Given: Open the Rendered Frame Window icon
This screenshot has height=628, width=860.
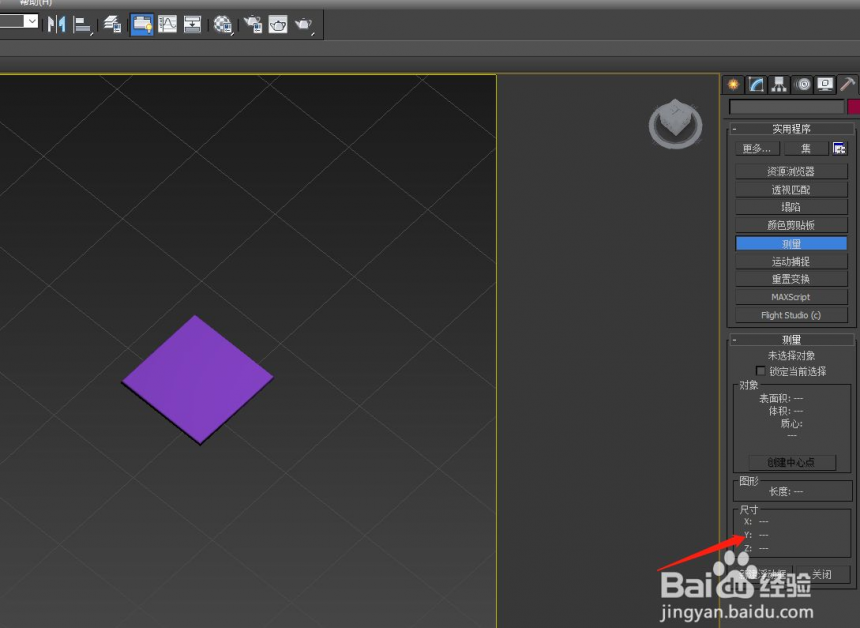Looking at the screenshot, I should (278, 24).
